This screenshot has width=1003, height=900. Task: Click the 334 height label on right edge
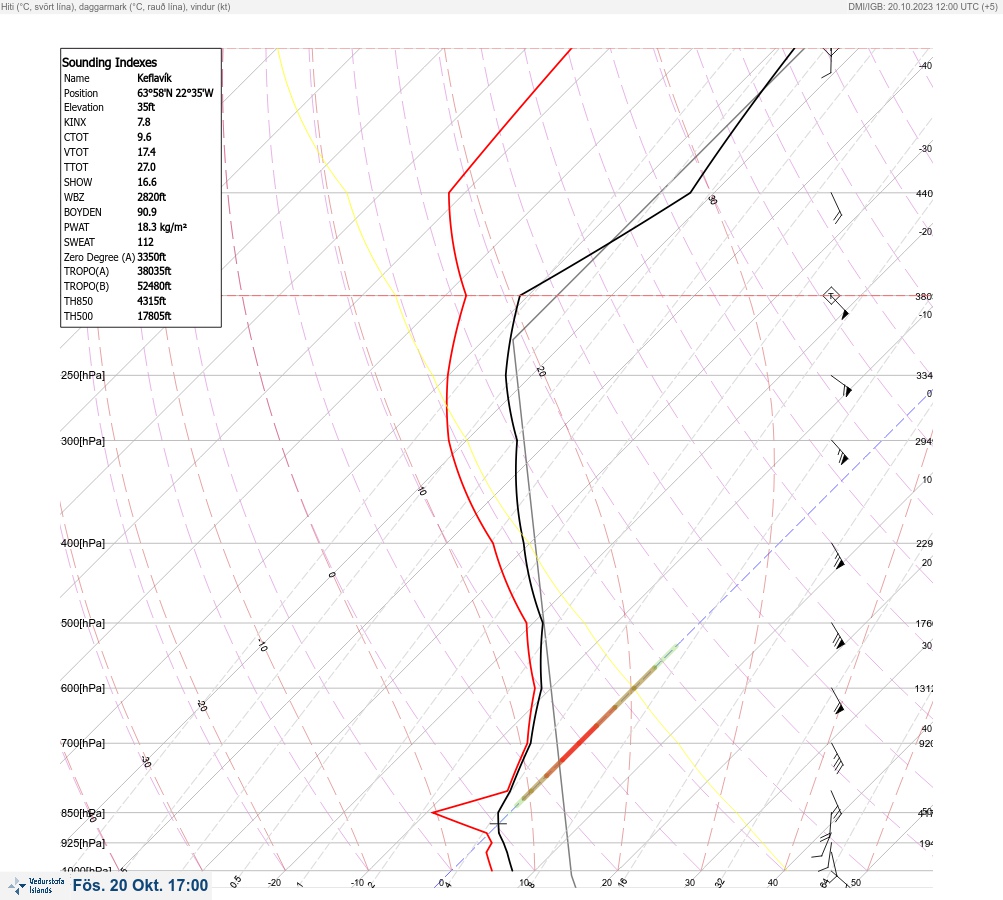point(924,375)
